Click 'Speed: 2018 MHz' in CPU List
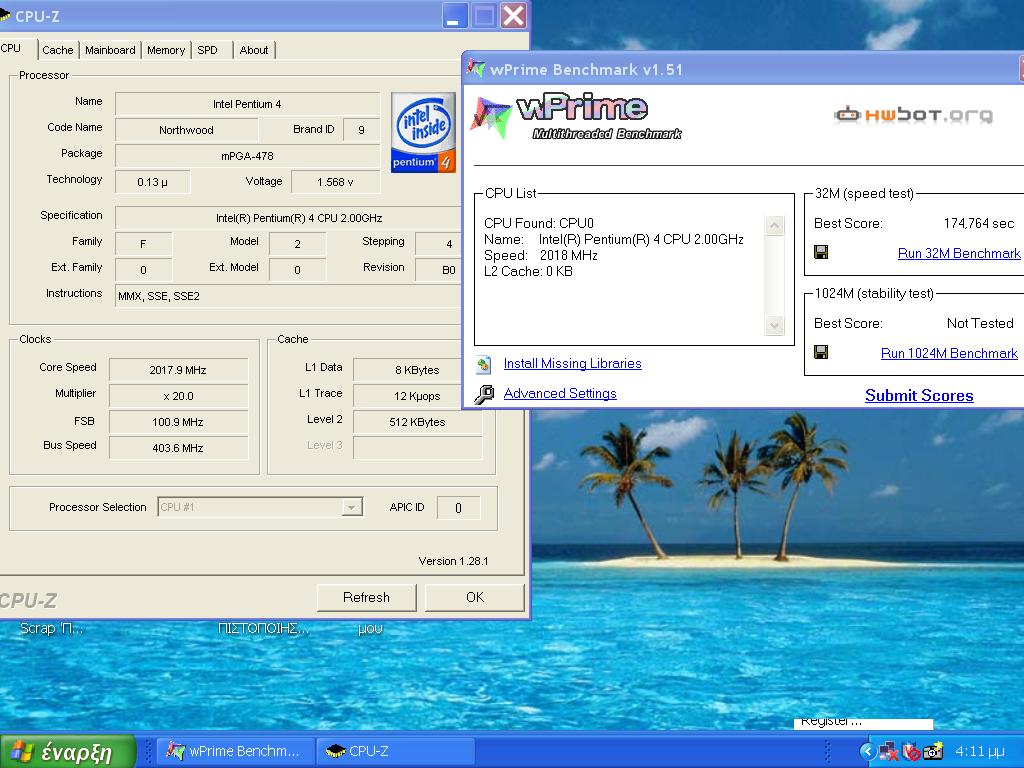This screenshot has height=768, width=1024. click(541, 255)
